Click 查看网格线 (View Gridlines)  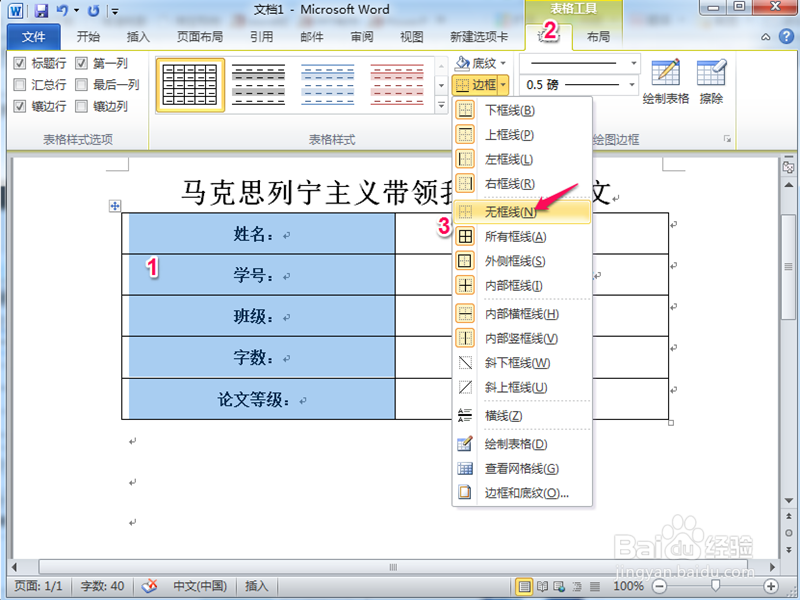coord(520,468)
